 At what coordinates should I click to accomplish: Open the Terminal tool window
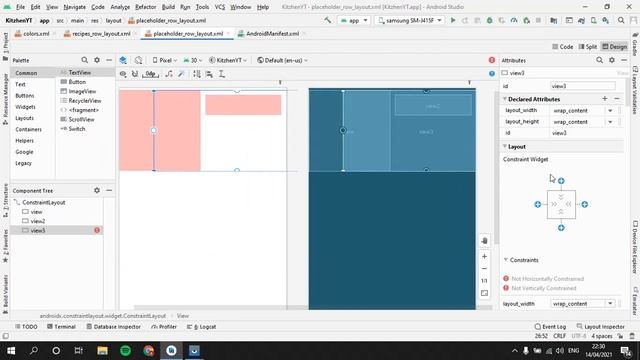click(x=61, y=327)
